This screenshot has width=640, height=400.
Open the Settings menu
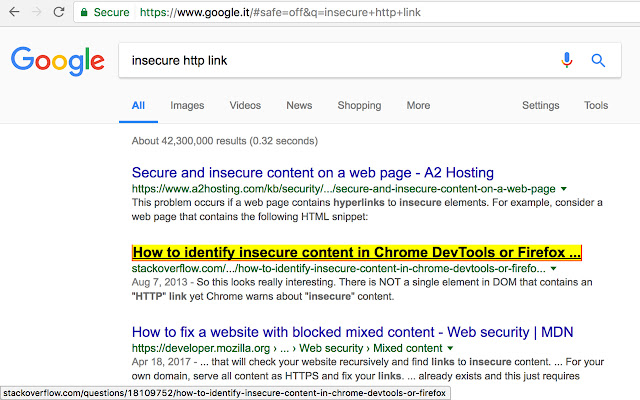click(540, 105)
